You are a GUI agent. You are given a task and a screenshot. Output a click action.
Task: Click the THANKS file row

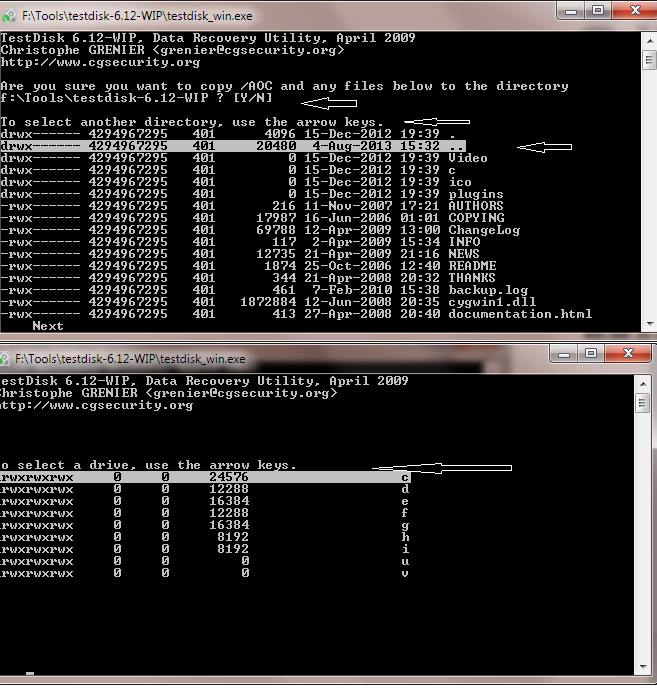point(248,278)
